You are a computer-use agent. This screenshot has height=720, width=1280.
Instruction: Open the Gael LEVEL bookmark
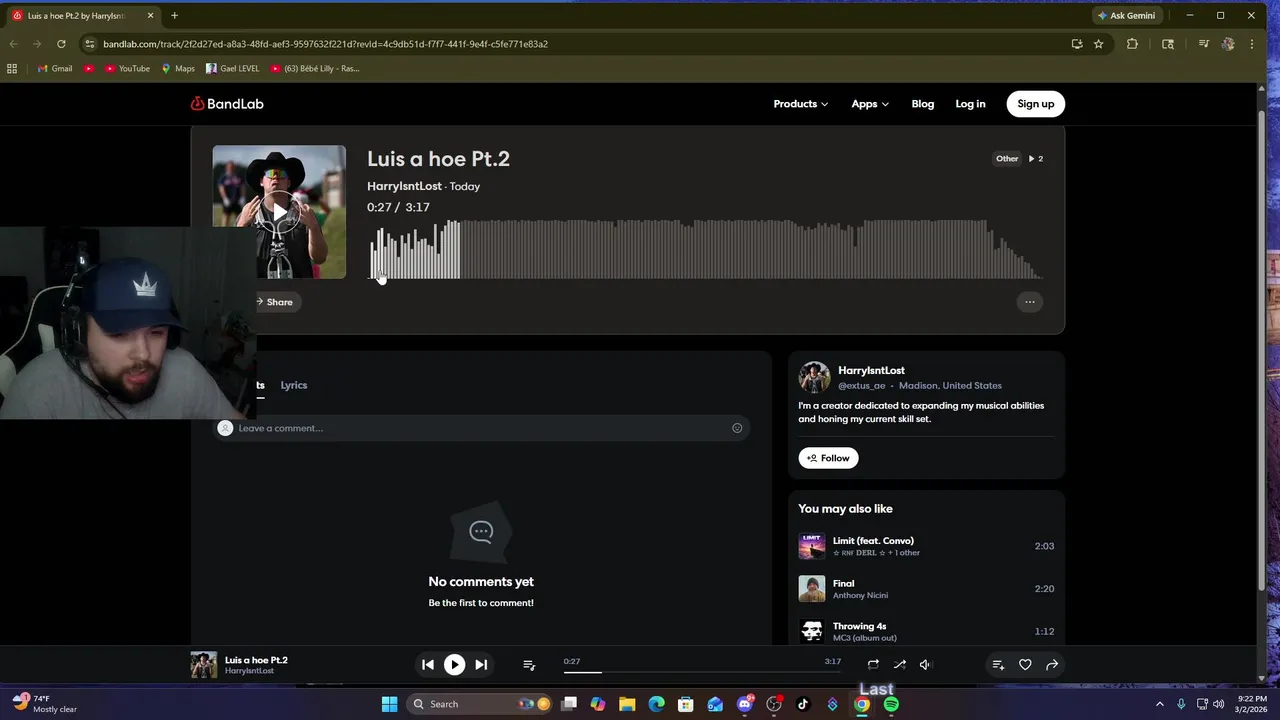233,69
